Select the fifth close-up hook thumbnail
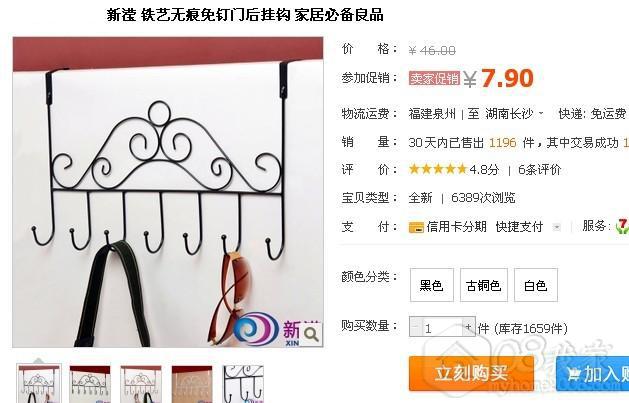This screenshot has width=629, height=403. tap(243, 384)
